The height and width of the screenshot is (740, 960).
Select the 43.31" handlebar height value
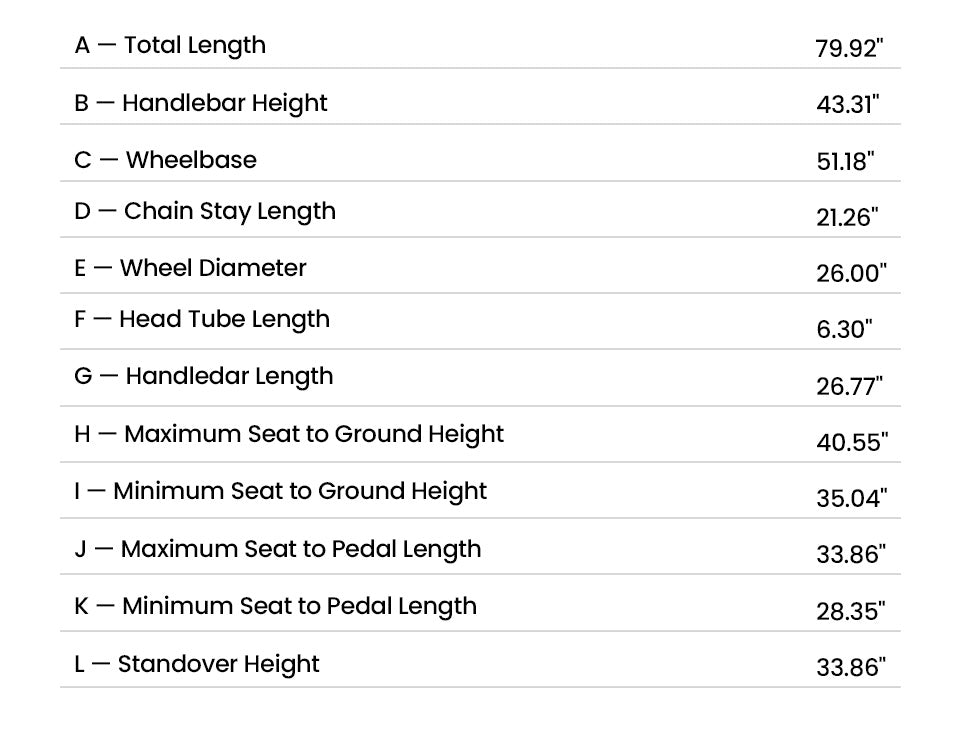point(848,105)
